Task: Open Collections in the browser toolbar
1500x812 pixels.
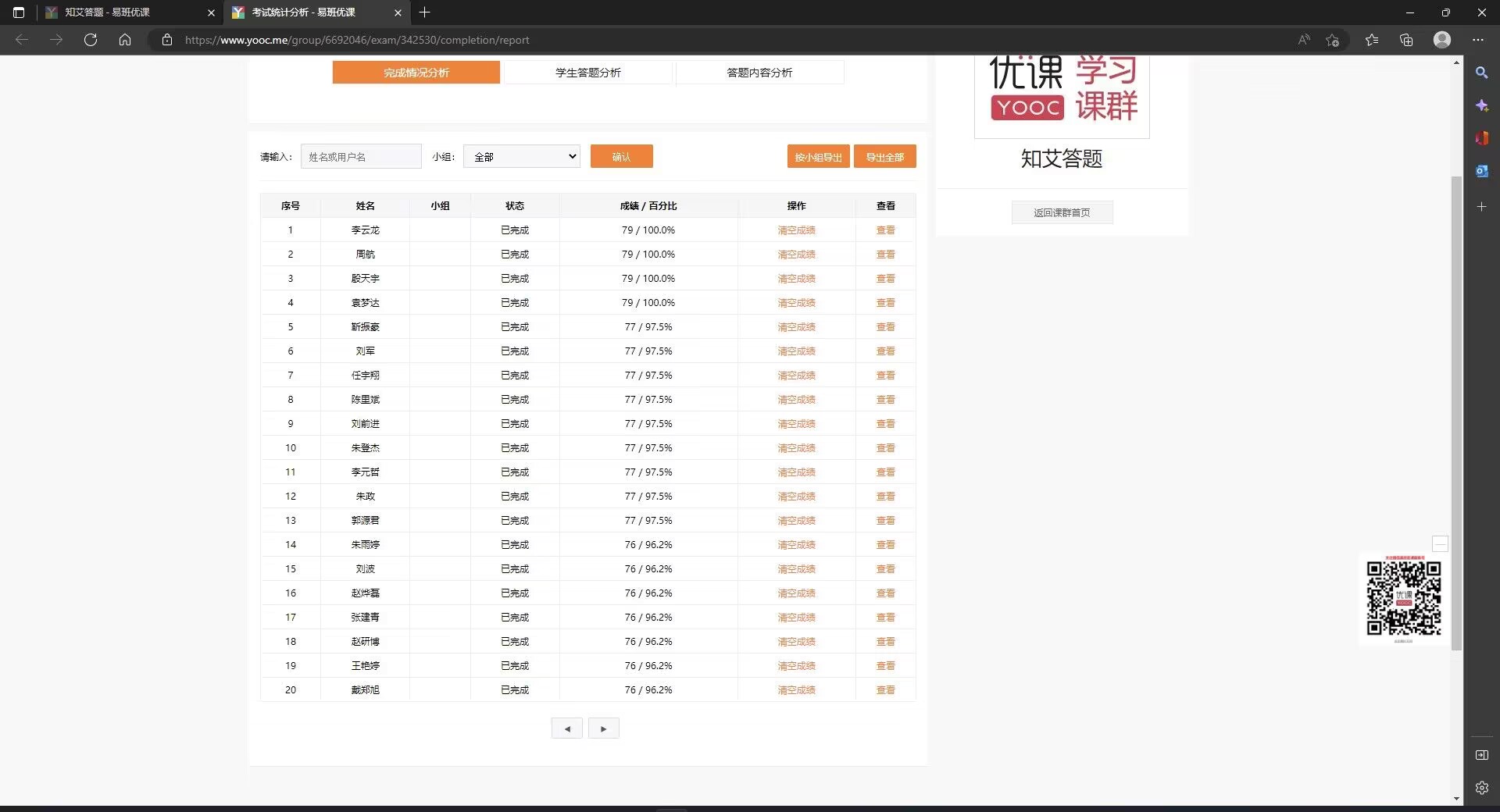Action: click(1407, 40)
